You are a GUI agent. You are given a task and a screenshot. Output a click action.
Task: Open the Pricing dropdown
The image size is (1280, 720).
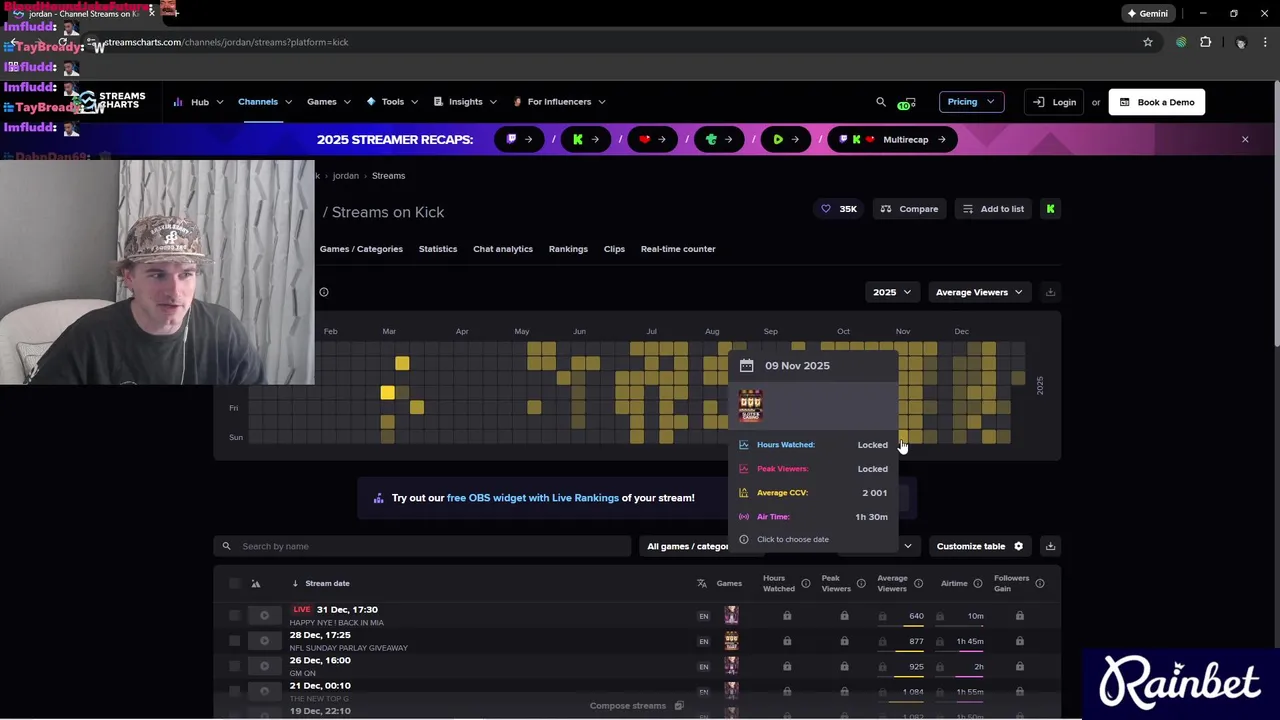[971, 102]
